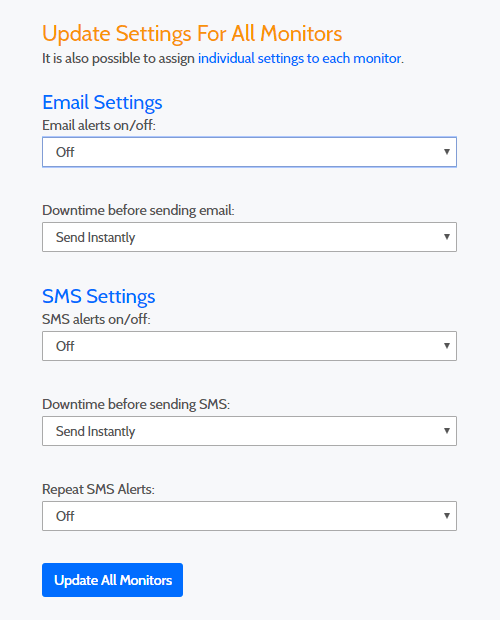Click the Update All Monitors button
Screen dimensions: 500x620
pos(112,580)
